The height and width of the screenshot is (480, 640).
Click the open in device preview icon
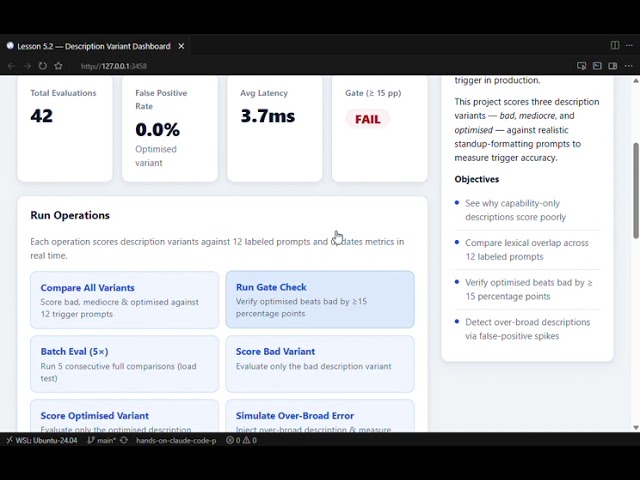pyautogui.click(x=581, y=66)
